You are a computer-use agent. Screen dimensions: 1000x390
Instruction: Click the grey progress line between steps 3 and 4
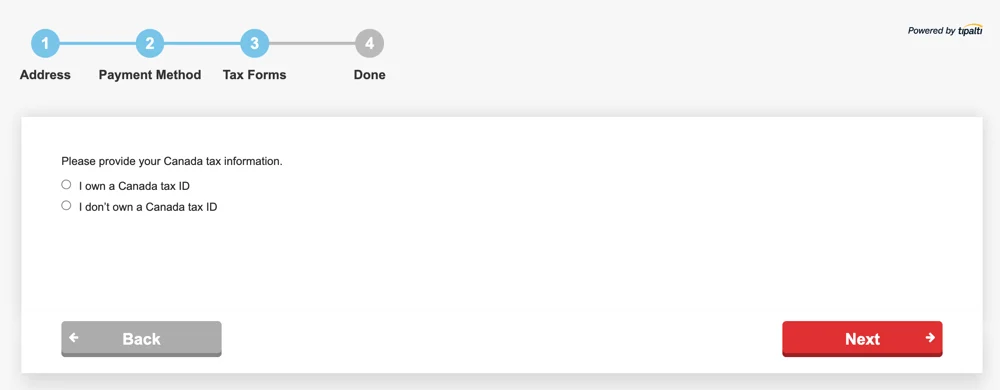[312, 43]
